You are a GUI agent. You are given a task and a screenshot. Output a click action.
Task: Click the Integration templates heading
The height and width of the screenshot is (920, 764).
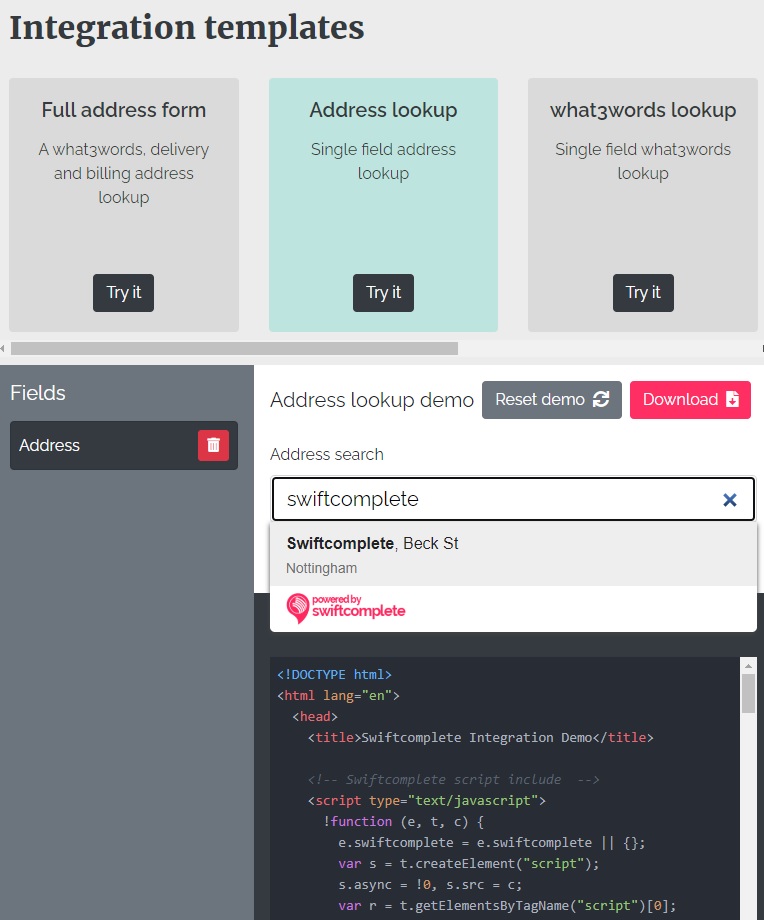pos(187,28)
